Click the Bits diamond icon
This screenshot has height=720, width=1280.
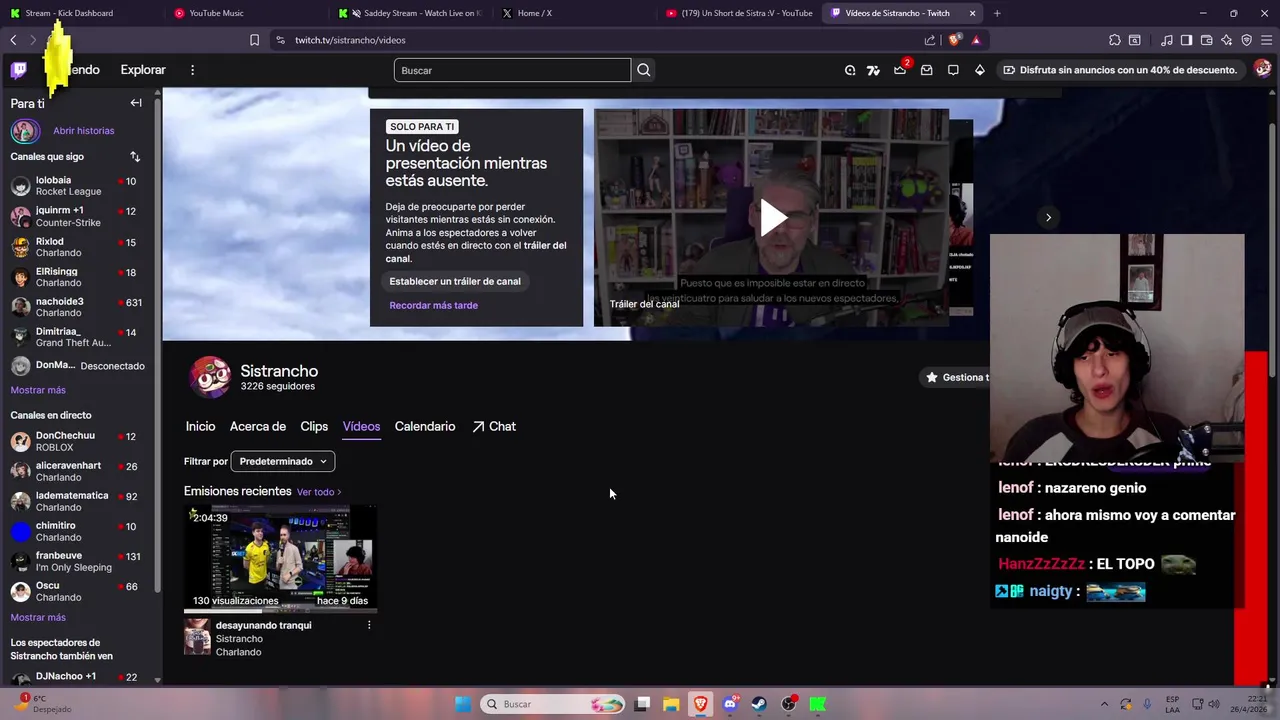point(980,70)
